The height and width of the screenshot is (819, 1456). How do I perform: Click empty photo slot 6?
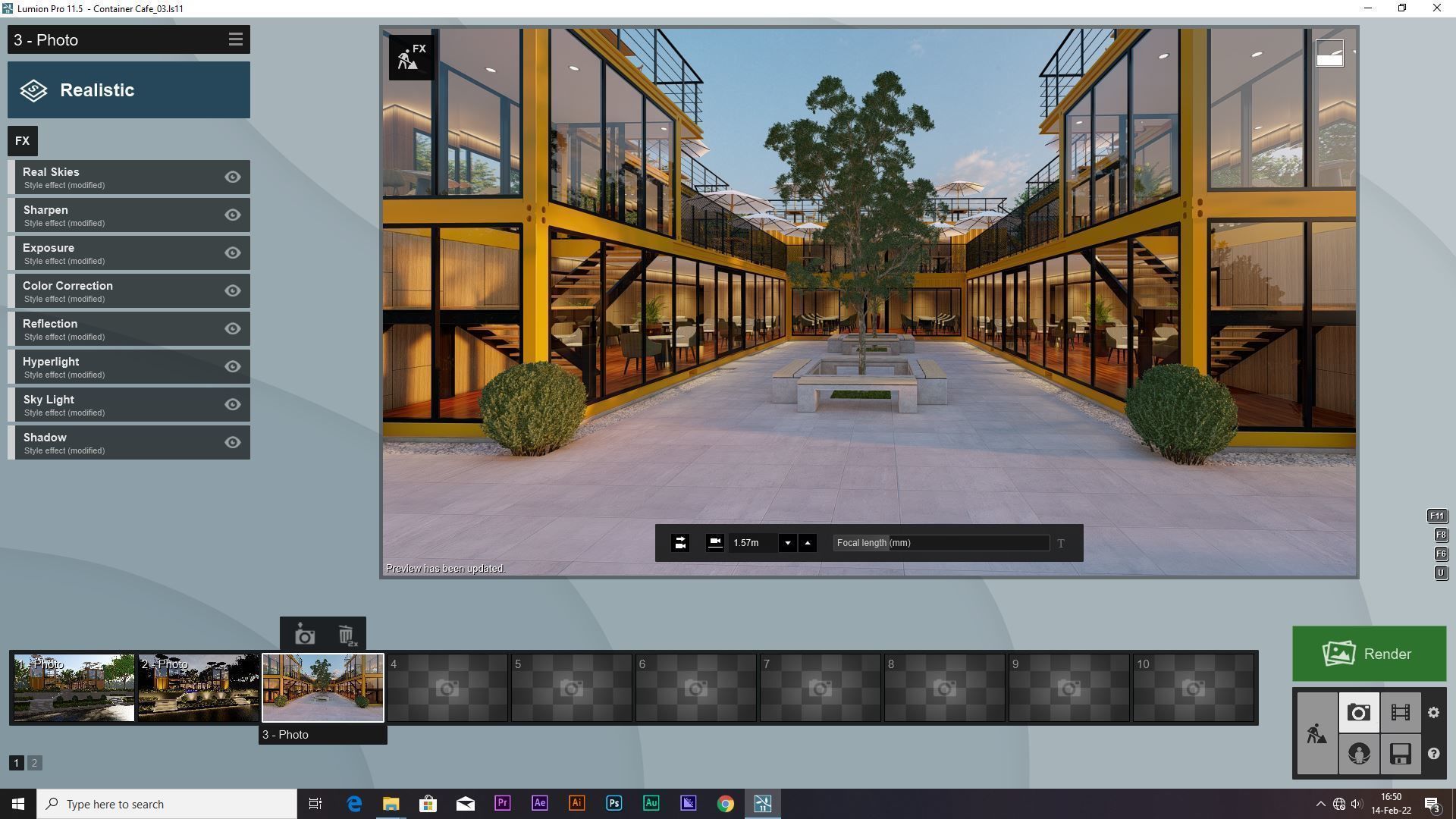[x=696, y=688]
